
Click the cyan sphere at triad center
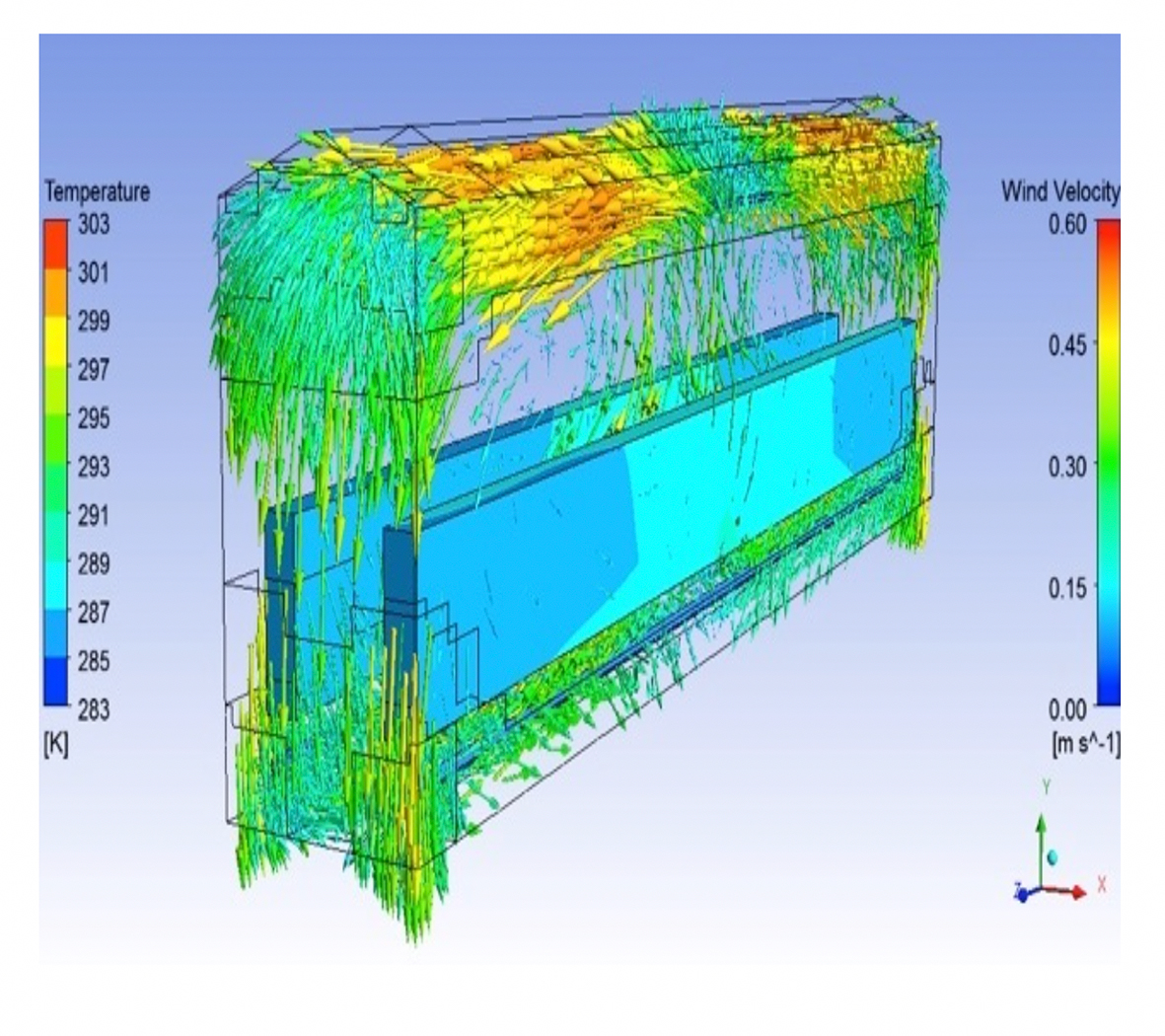tap(1053, 855)
